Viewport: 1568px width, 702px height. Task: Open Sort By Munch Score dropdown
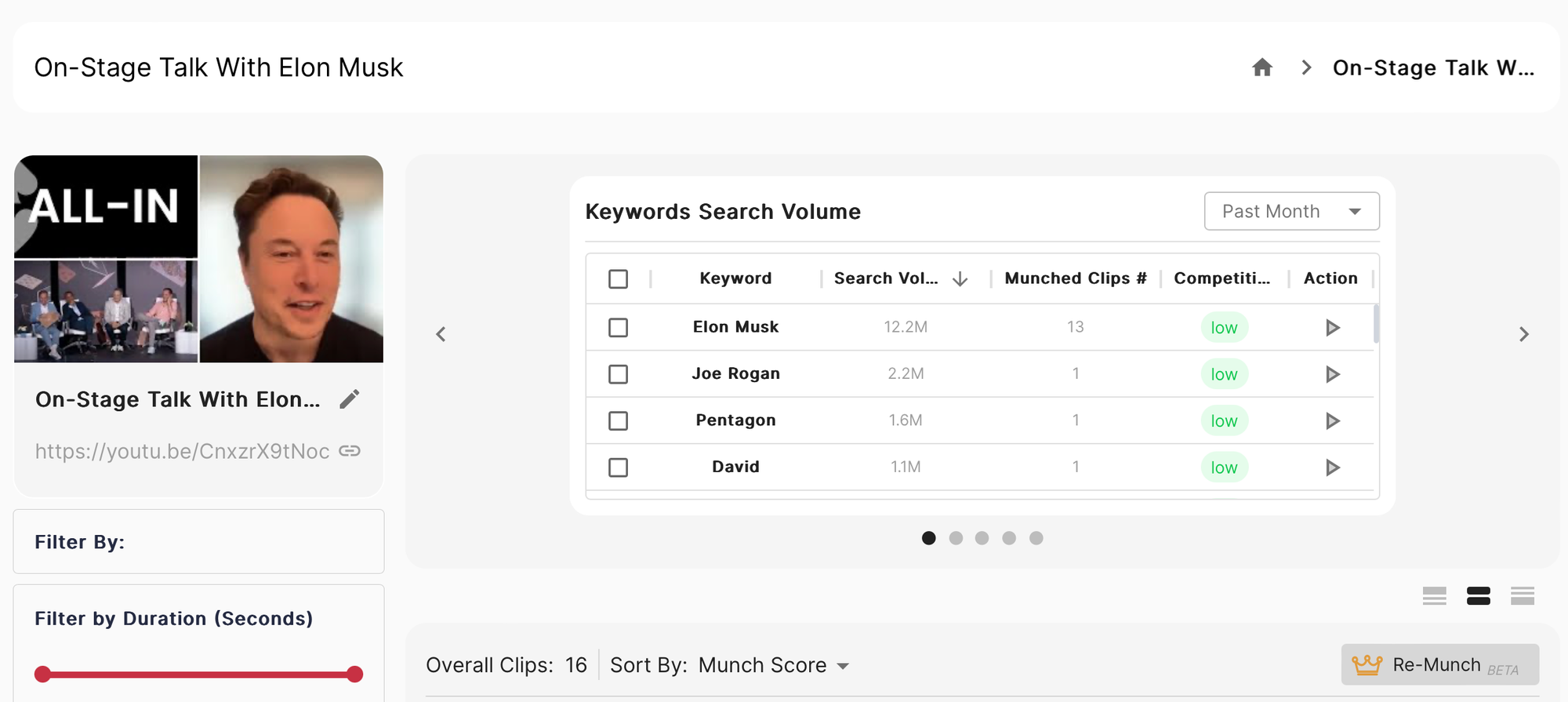coord(773,665)
